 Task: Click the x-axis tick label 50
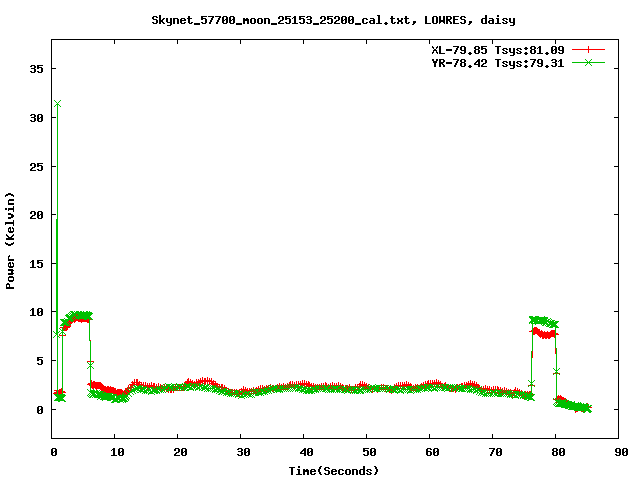point(367,452)
